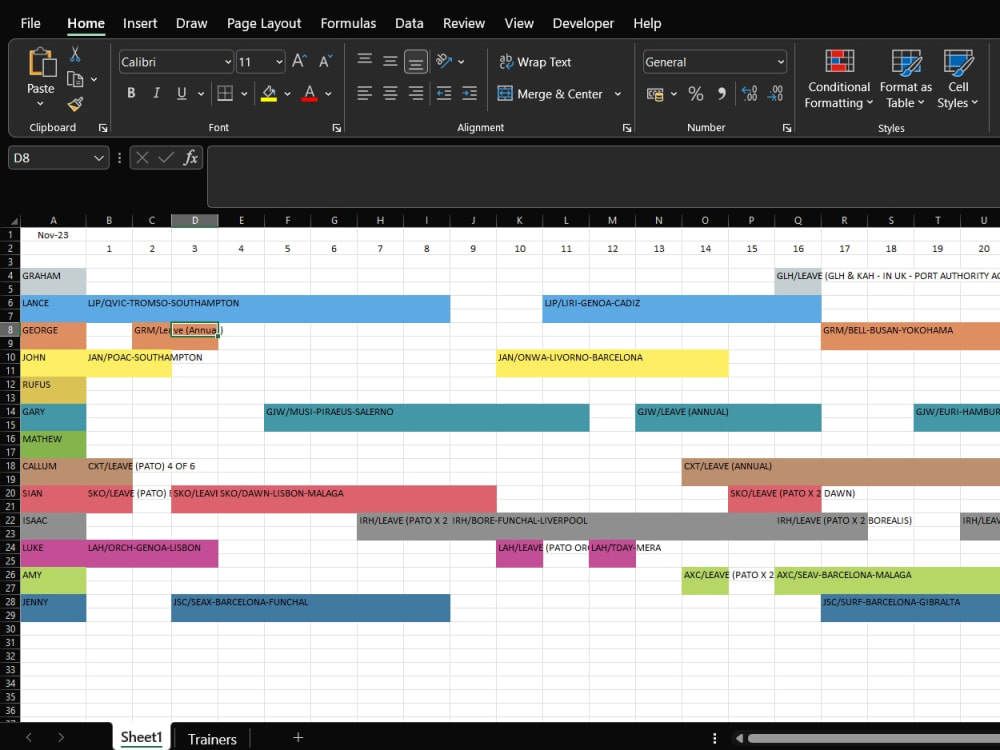Viewport: 1000px width, 750px height.
Task: Click the Orientation text angle icon
Action: coord(444,61)
